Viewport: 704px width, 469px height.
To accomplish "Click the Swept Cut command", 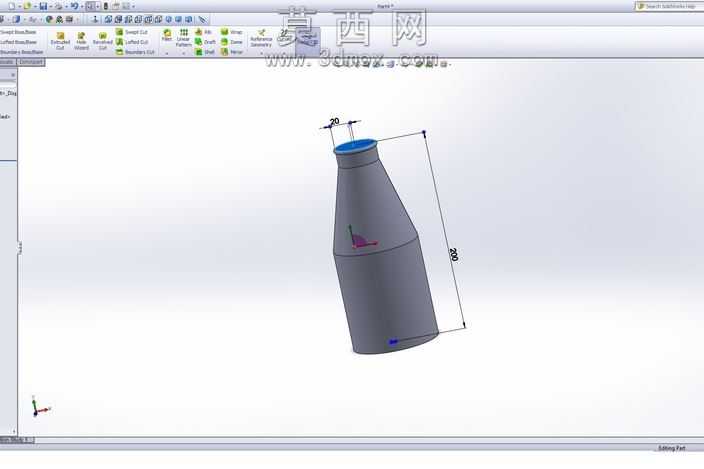I will point(132,32).
